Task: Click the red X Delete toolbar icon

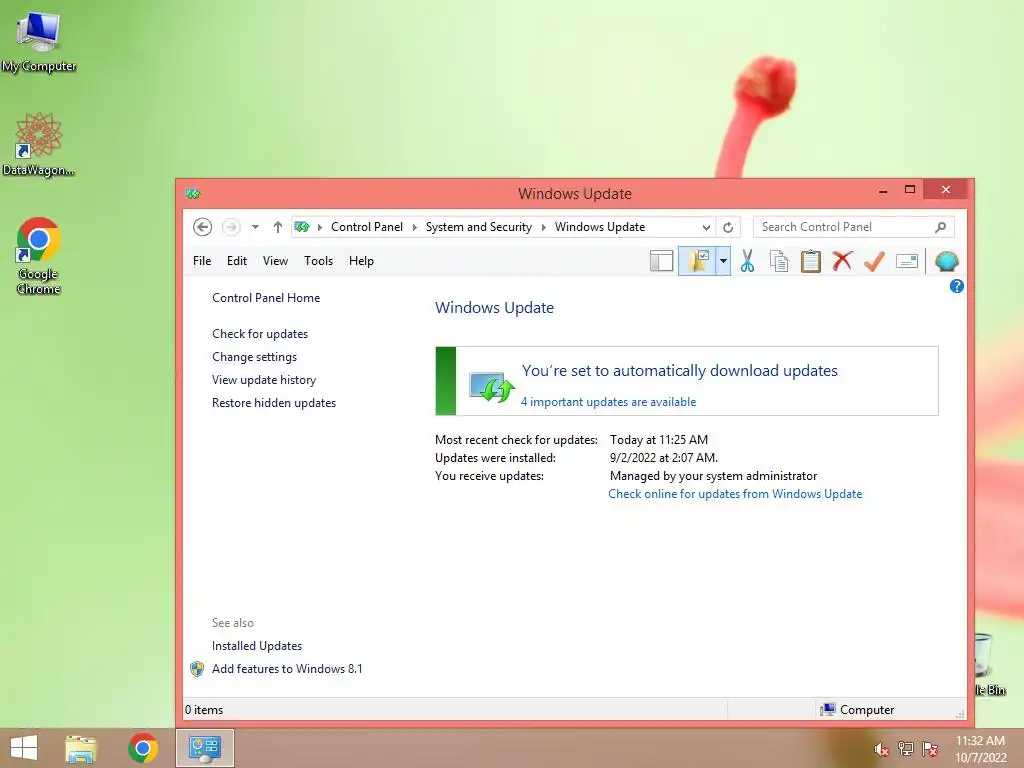Action: click(x=842, y=261)
